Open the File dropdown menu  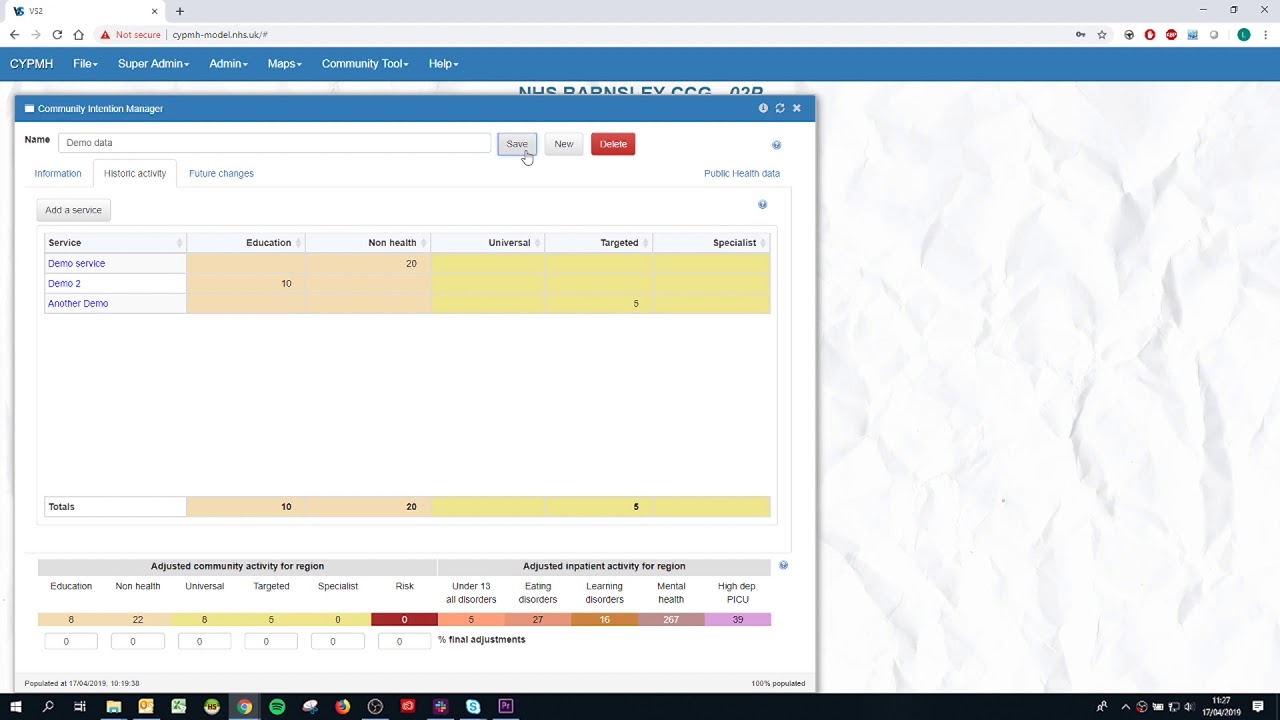85,64
